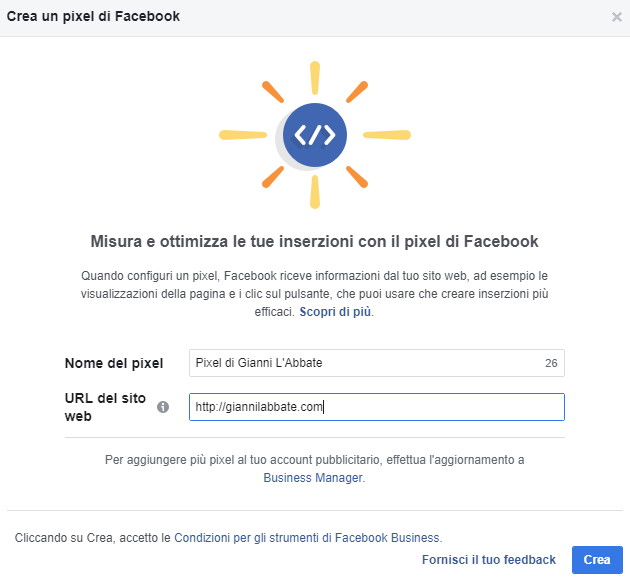
Task: Open the Scopri di più link
Action: [336, 311]
